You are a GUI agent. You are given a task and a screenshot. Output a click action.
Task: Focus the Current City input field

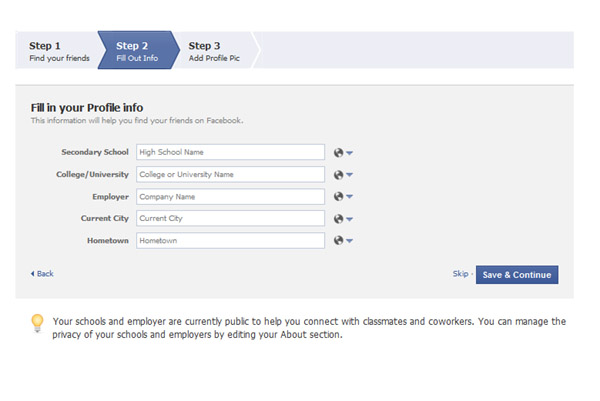click(230, 218)
